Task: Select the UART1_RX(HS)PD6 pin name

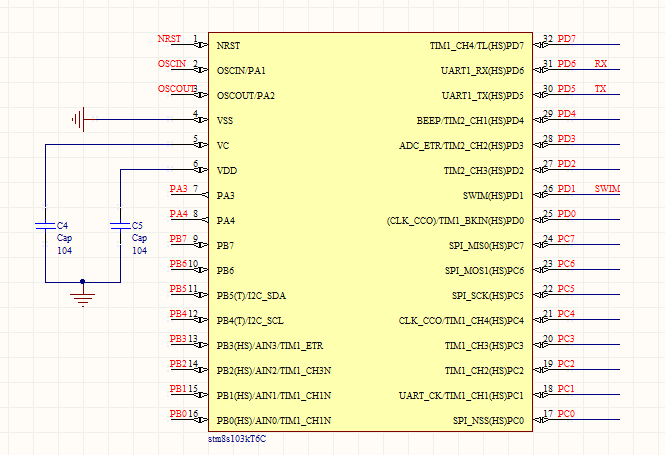Action: (x=482, y=71)
